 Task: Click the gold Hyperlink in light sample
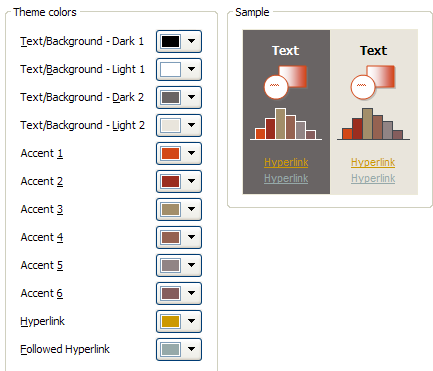pos(373,162)
